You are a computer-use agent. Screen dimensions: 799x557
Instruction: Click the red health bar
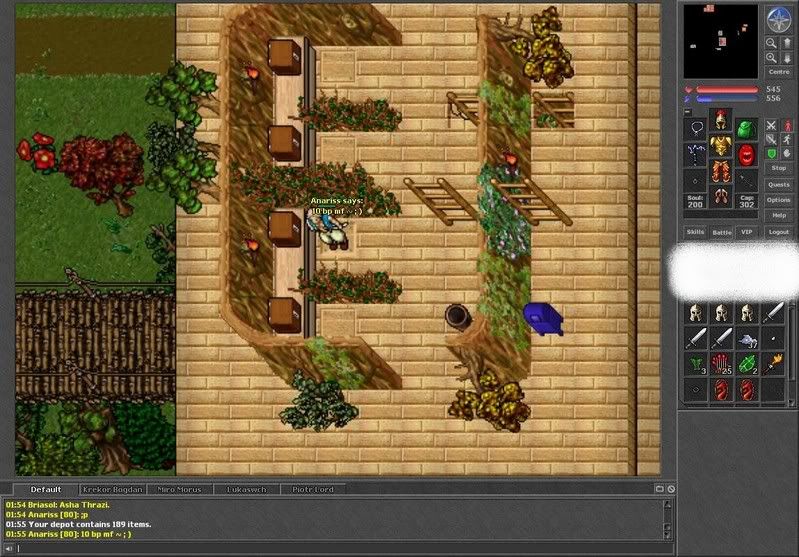pos(727,90)
